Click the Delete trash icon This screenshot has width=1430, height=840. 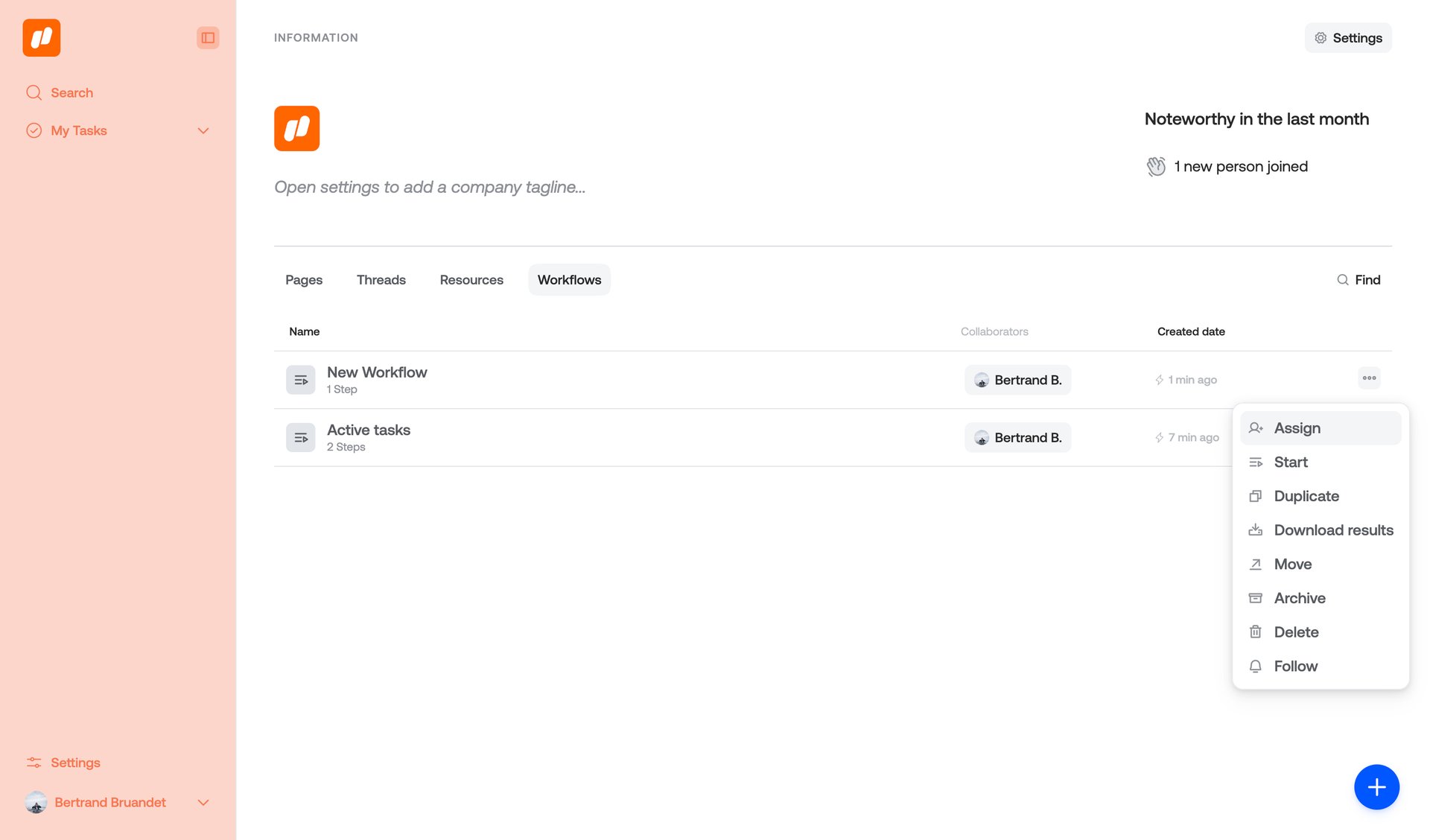coord(1256,632)
